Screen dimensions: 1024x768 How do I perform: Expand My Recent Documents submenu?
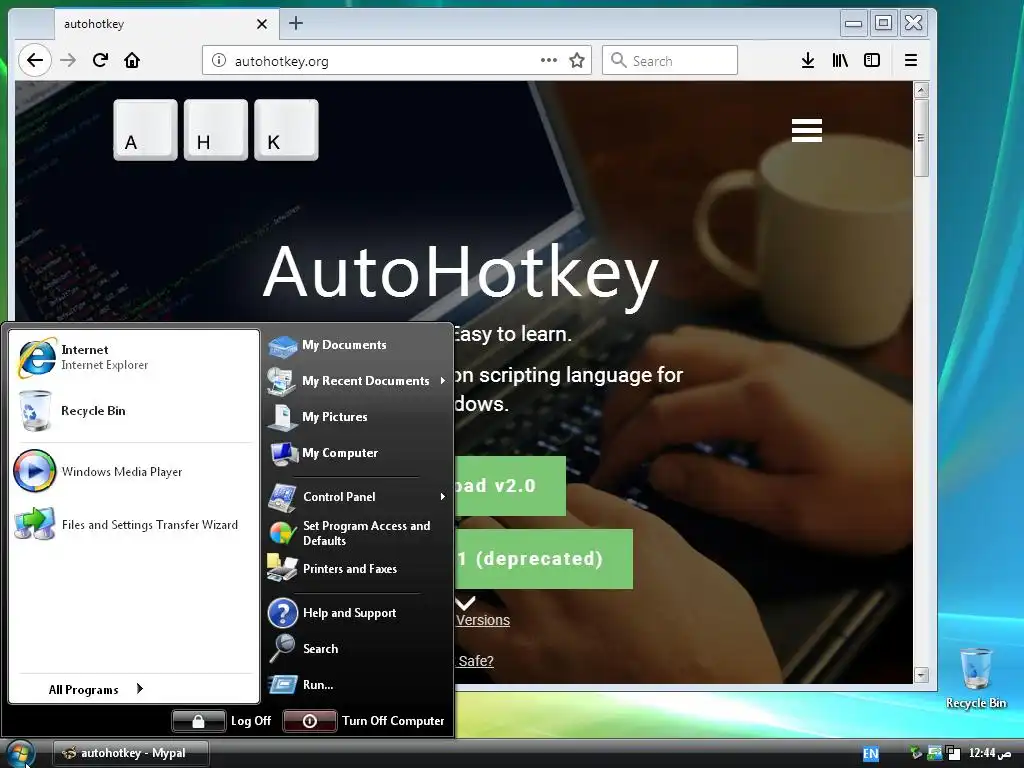pos(358,381)
